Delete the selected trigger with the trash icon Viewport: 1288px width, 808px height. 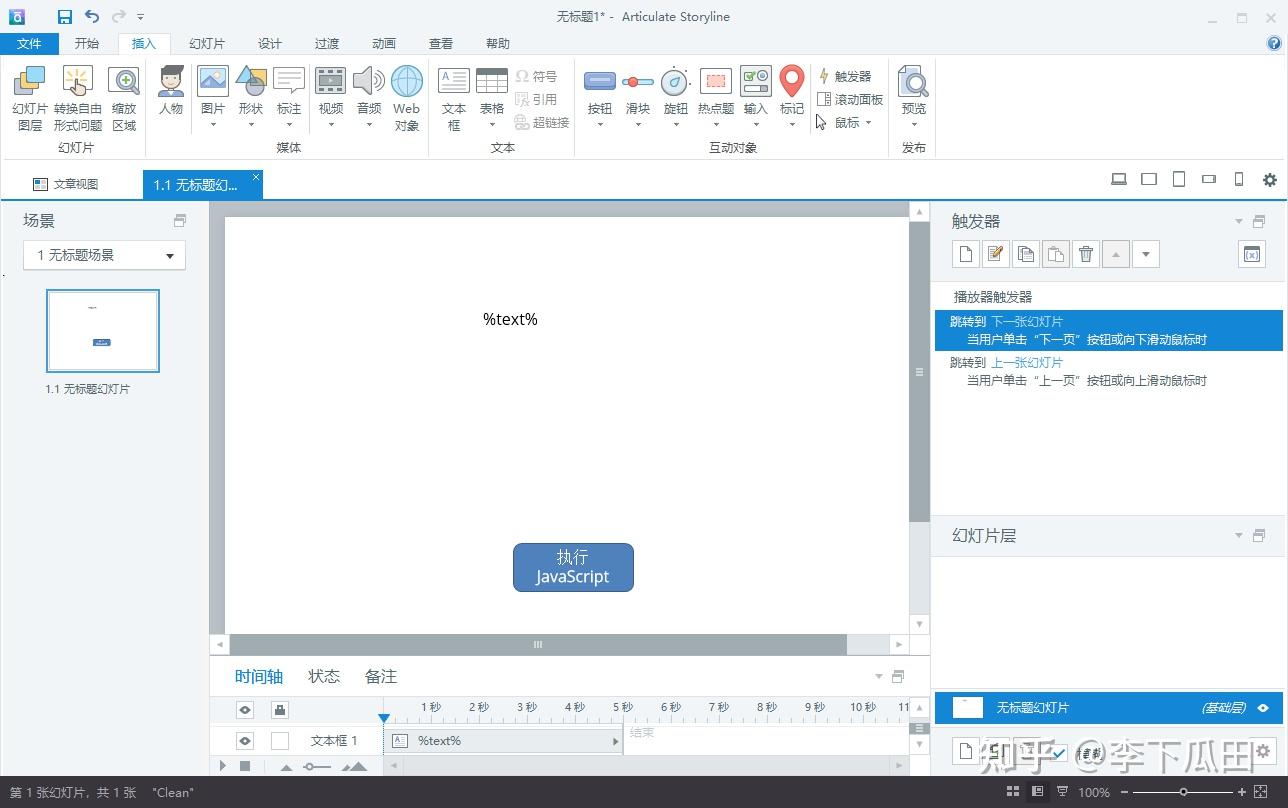[x=1086, y=254]
